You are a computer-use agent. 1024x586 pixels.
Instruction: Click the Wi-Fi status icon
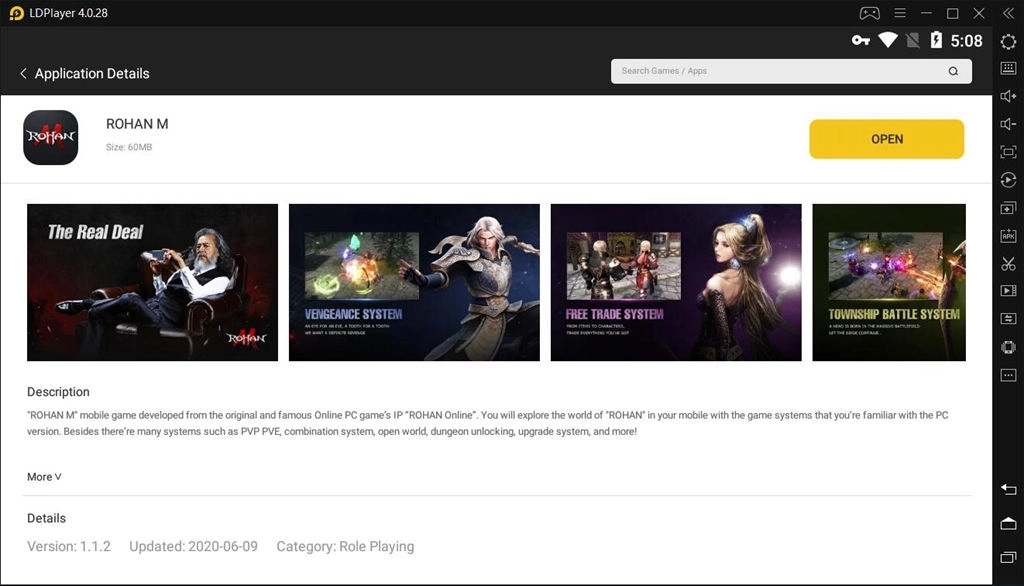[888, 40]
